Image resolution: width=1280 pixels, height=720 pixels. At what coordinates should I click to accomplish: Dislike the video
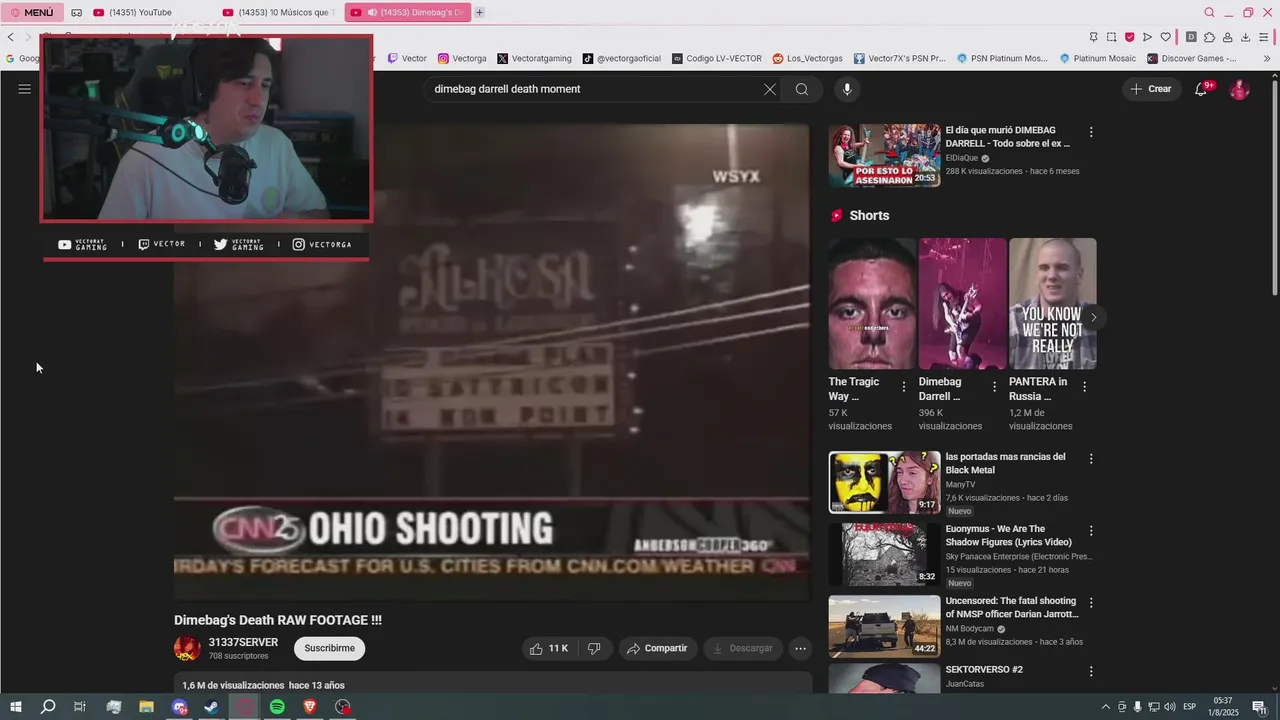point(594,648)
